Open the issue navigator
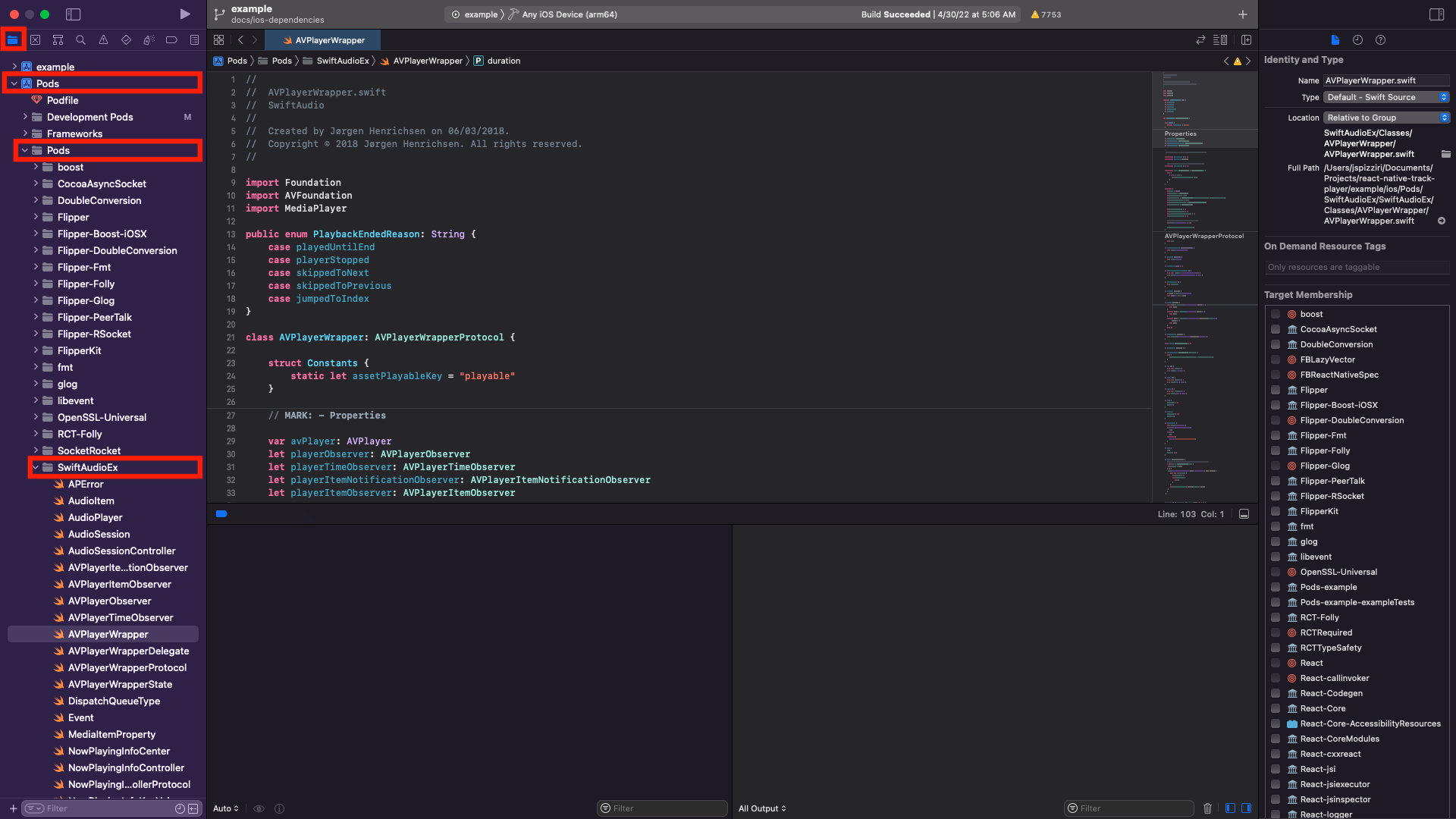This screenshot has width=1456, height=819. (x=104, y=39)
